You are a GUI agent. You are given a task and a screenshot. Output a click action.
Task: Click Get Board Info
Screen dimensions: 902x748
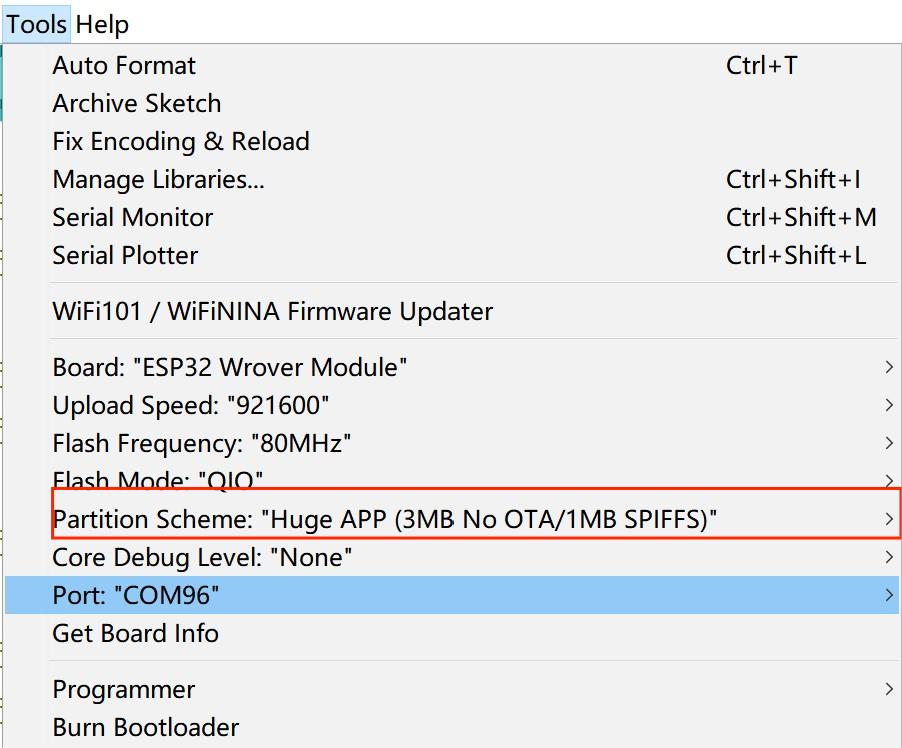coord(135,634)
